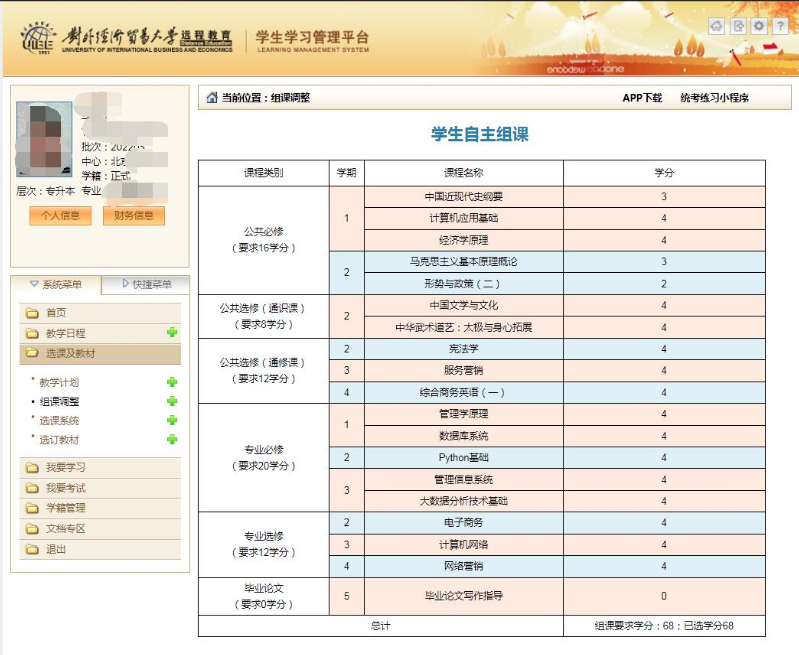Click the green plus next to 选订教材
The image size is (799, 655).
172,439
